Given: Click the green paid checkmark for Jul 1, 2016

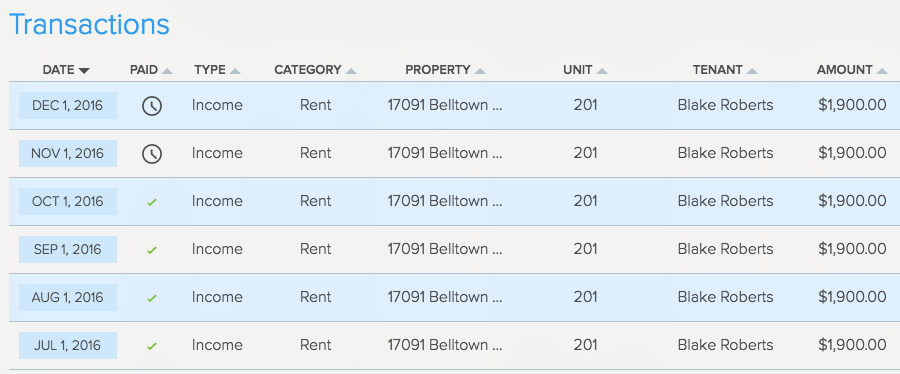Looking at the screenshot, I should point(152,346).
